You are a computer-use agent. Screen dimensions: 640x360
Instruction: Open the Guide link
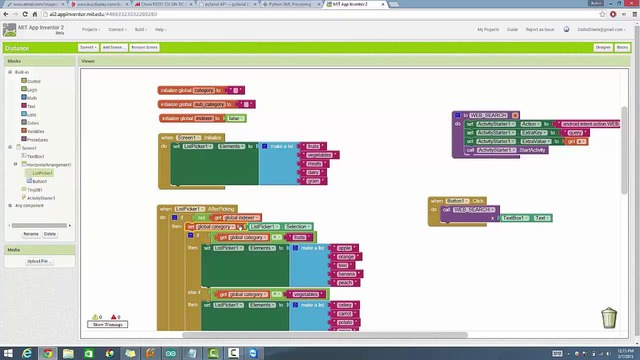point(512,29)
